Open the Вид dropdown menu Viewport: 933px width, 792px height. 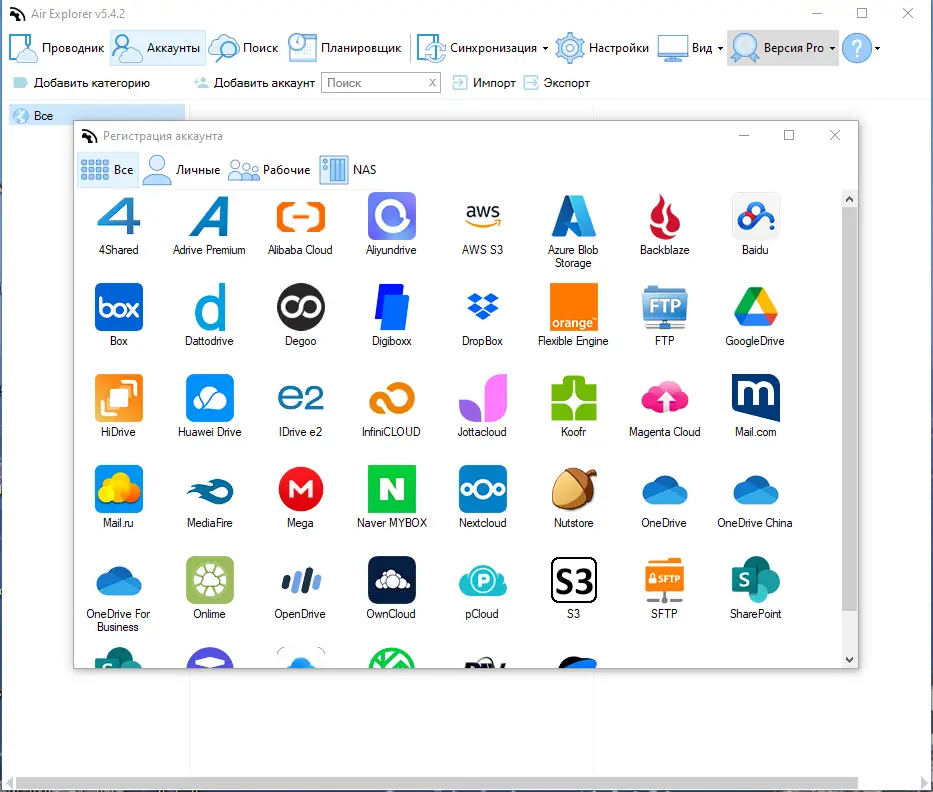(718, 47)
